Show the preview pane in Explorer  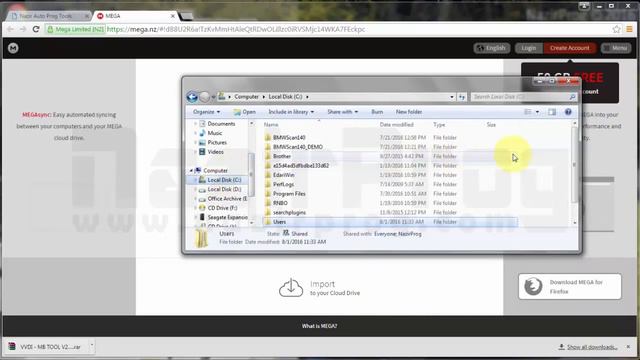click(552, 112)
